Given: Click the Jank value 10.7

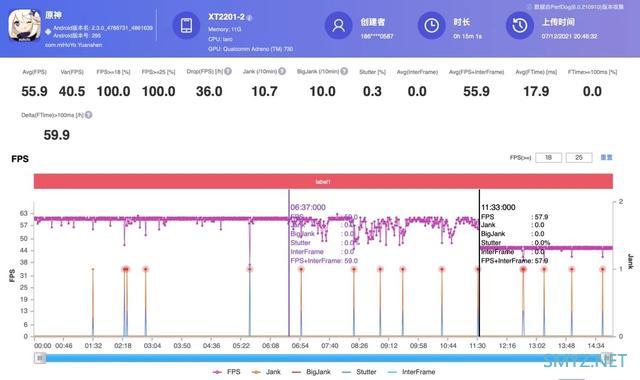Looking at the screenshot, I should click(264, 91).
